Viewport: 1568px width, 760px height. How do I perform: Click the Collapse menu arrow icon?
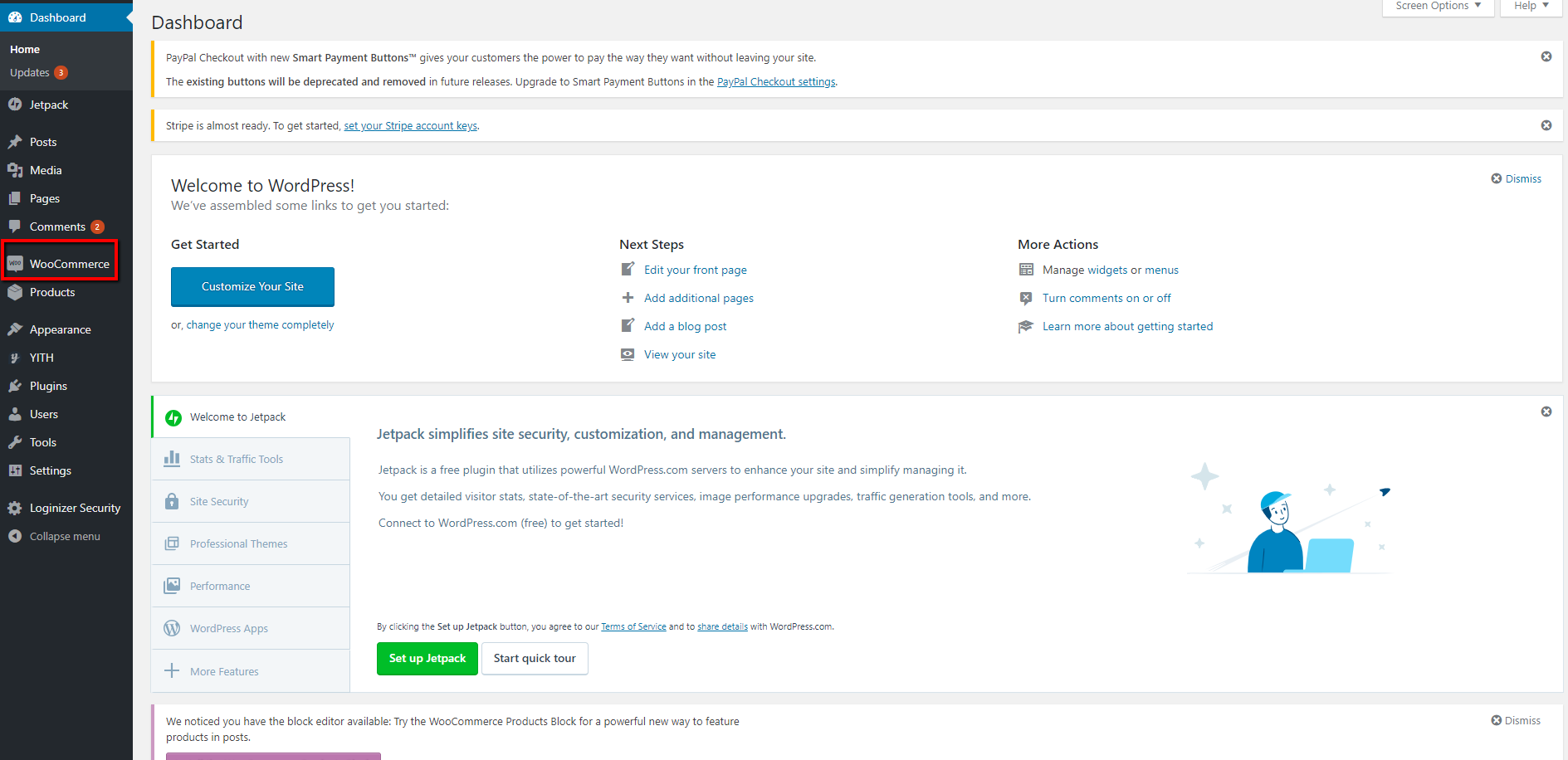pos(15,536)
